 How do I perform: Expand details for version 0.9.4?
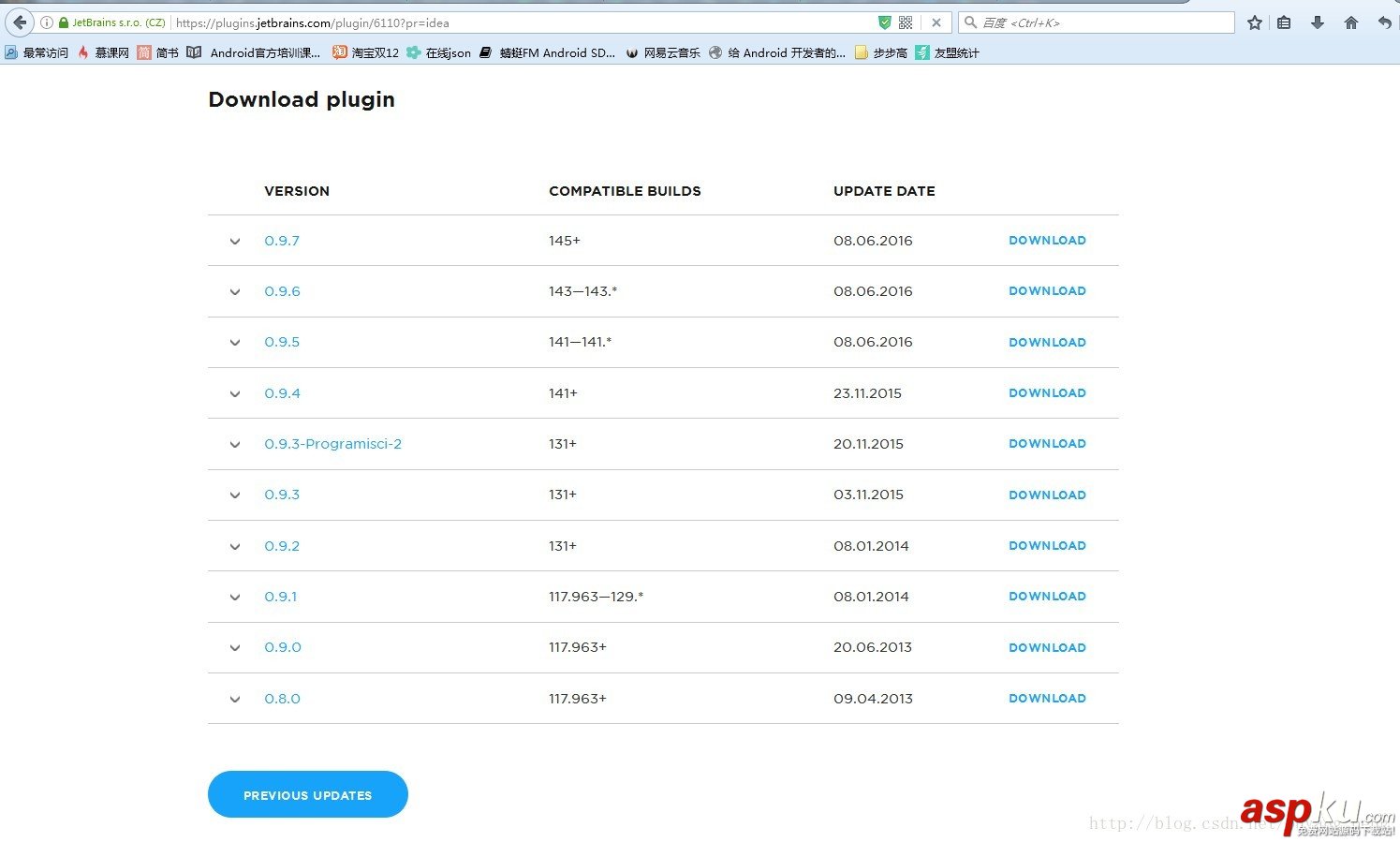coord(235,394)
